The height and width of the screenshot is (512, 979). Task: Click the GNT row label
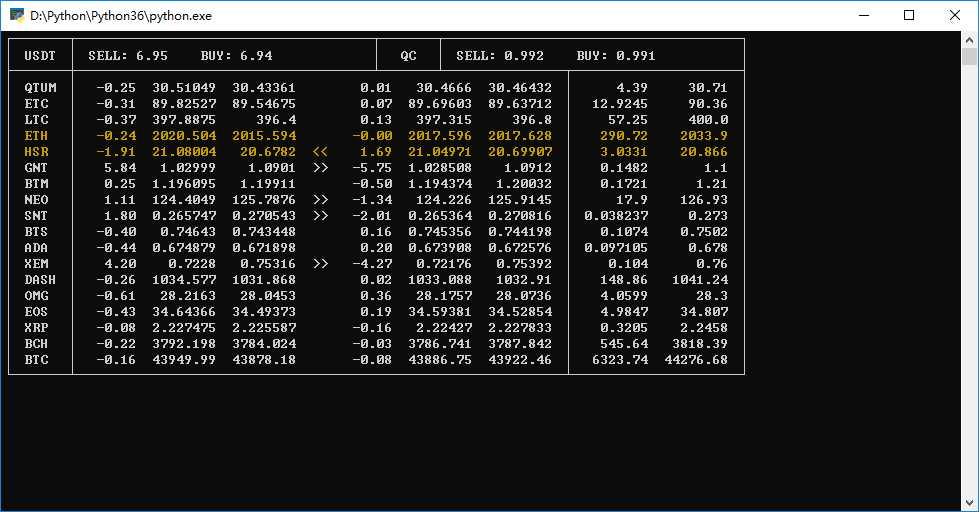(36, 167)
